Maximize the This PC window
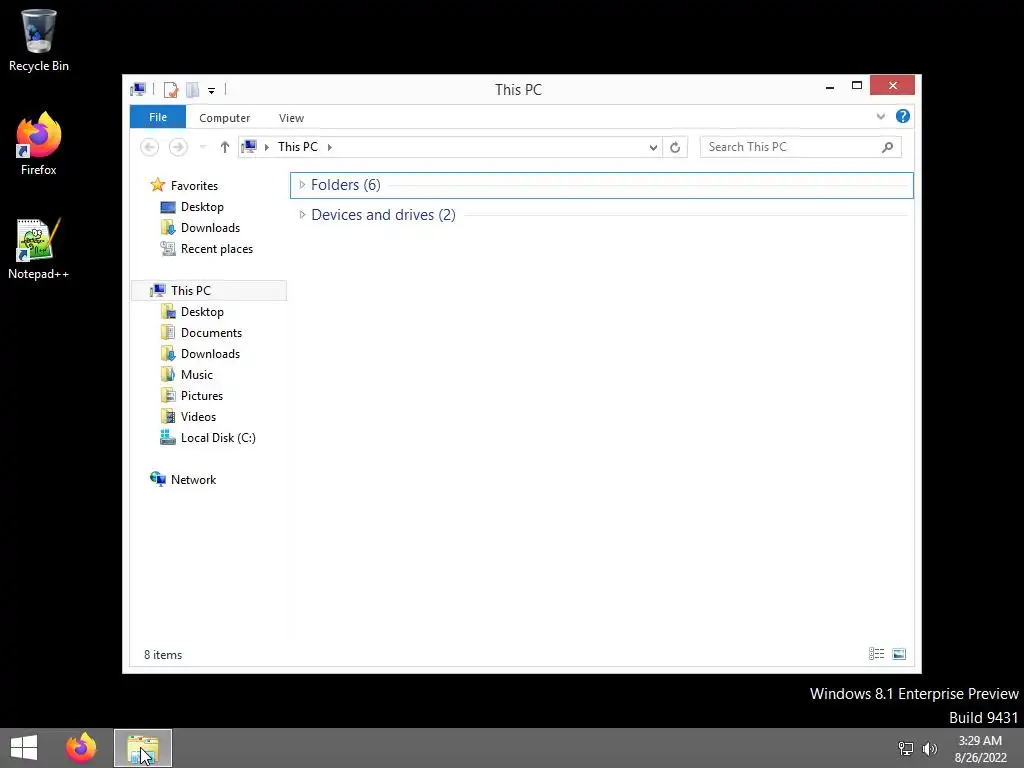This screenshot has width=1024, height=768. click(x=857, y=86)
